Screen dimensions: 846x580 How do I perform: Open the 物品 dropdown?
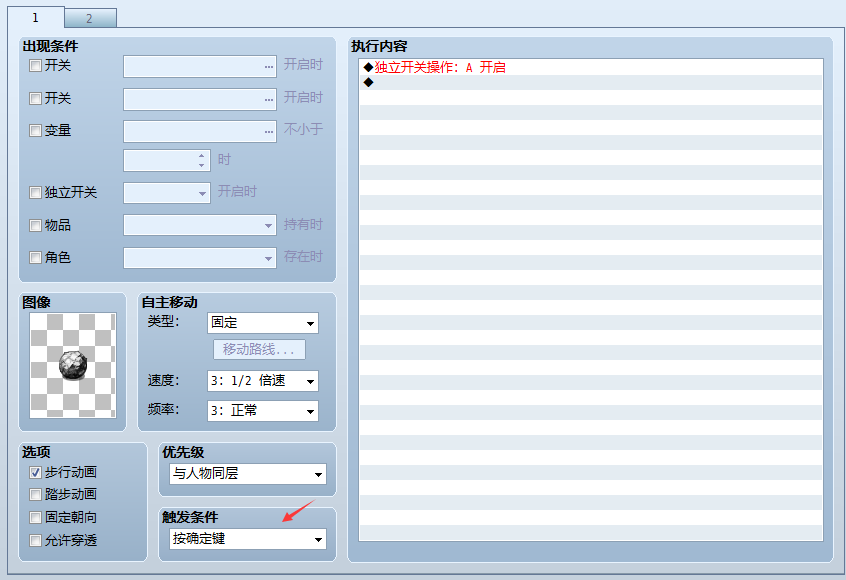pos(200,225)
